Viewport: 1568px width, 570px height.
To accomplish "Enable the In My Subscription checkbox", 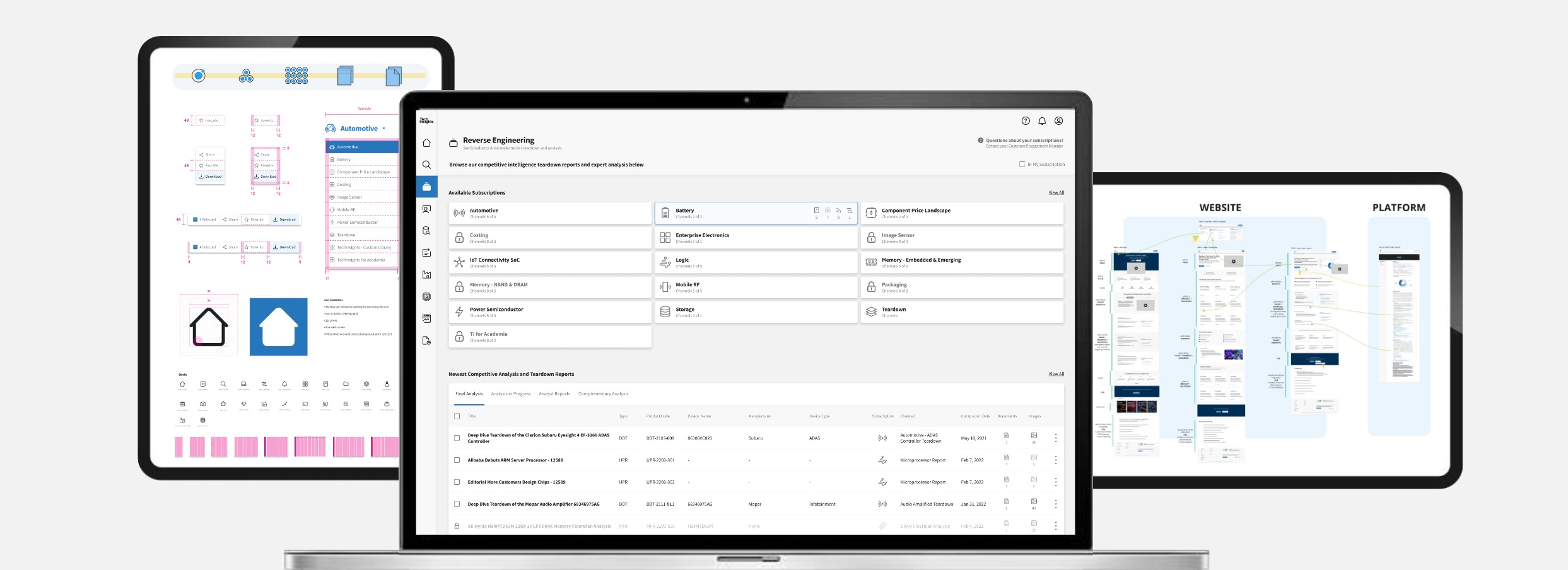I will click(1022, 165).
